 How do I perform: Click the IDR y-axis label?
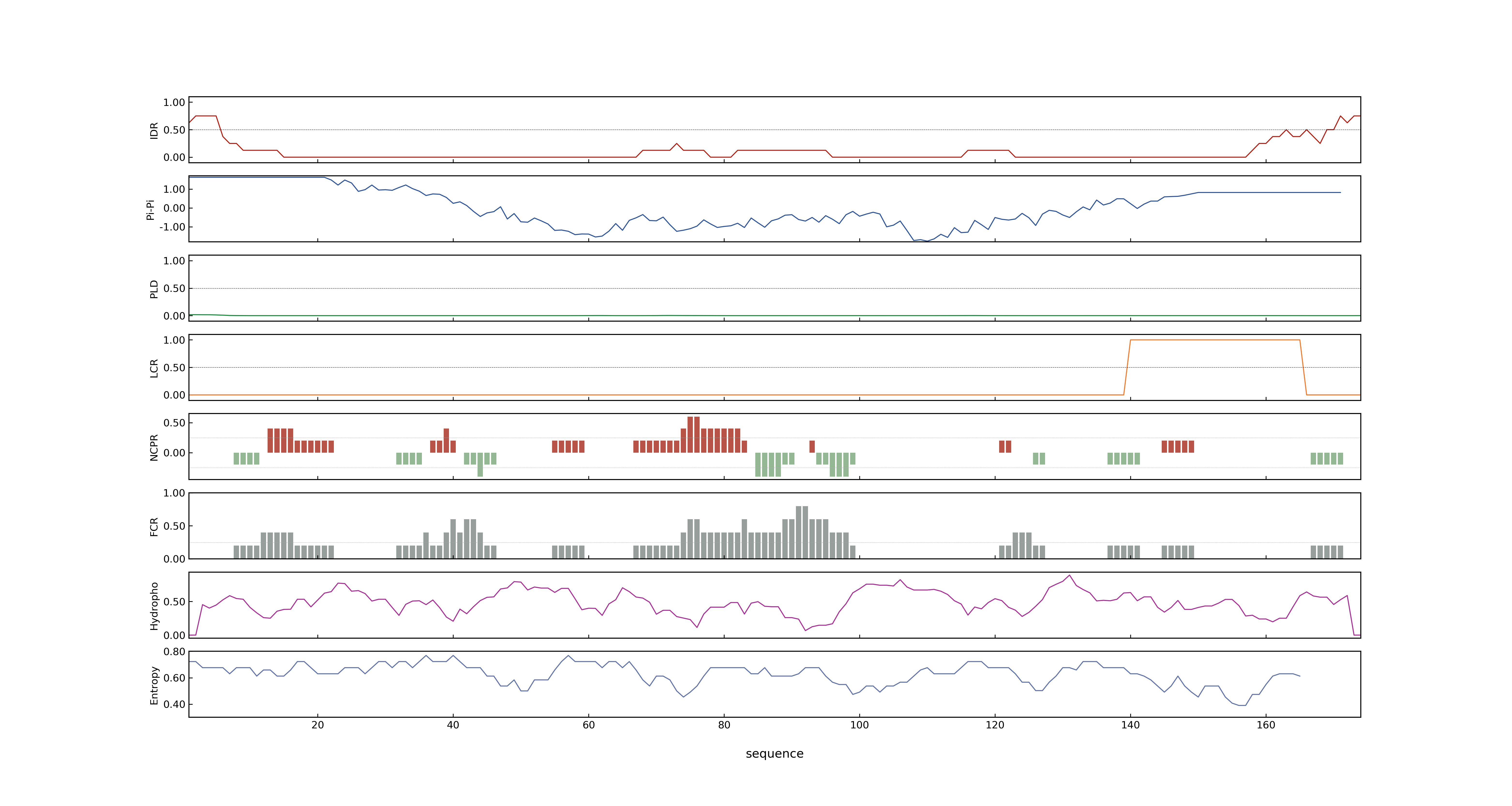coord(154,130)
